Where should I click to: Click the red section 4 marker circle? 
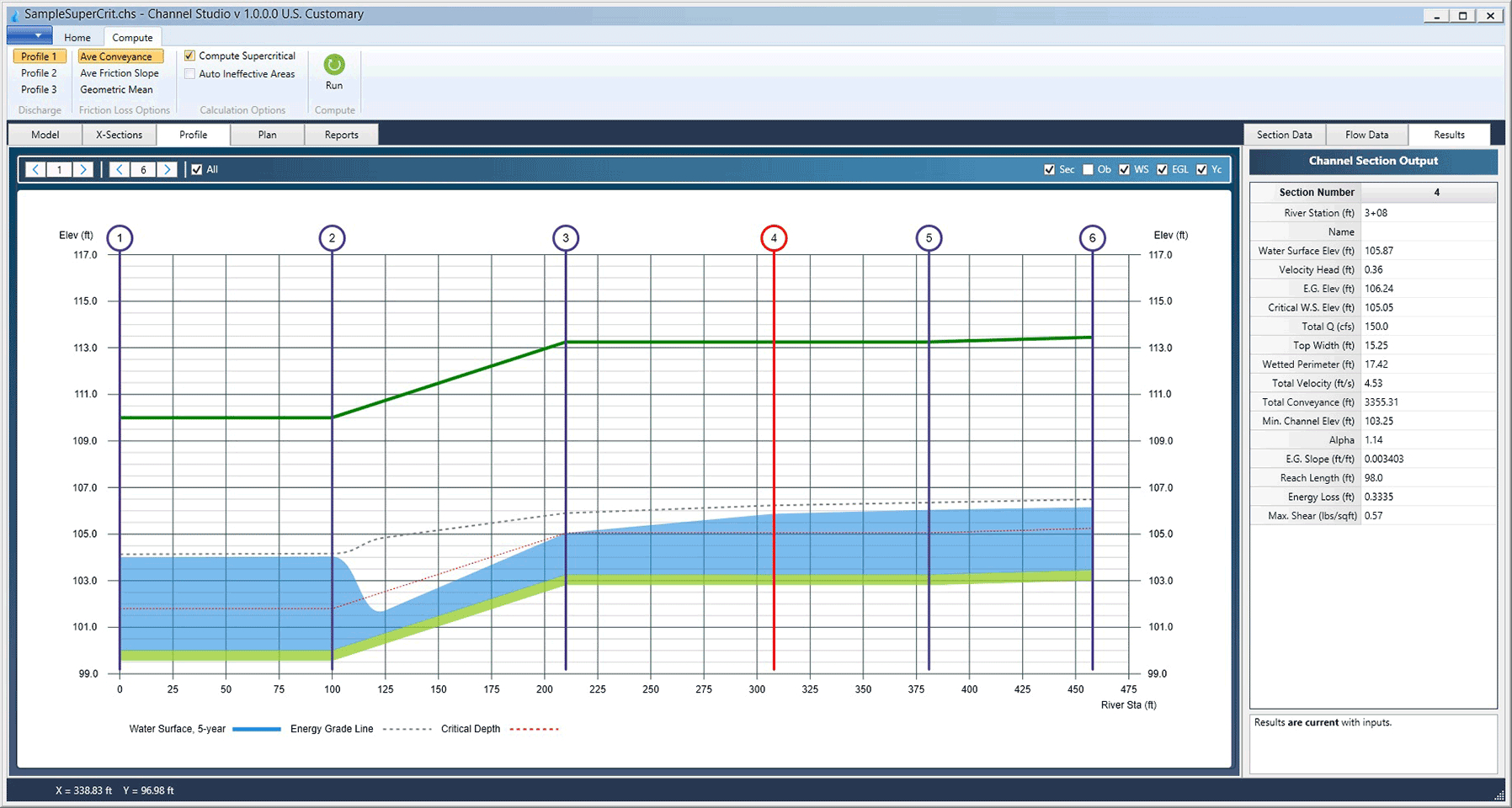coord(774,238)
